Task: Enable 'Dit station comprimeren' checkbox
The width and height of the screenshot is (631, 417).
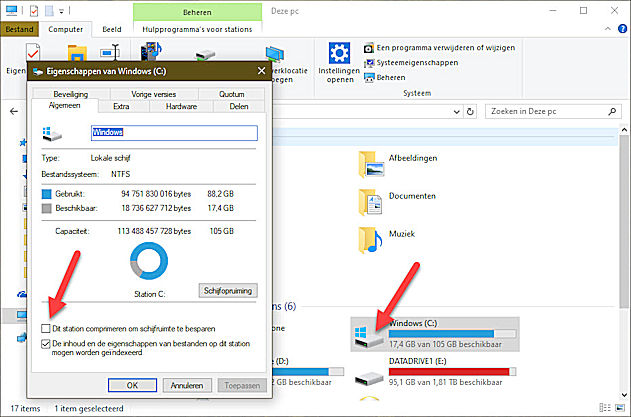Action: point(47,328)
